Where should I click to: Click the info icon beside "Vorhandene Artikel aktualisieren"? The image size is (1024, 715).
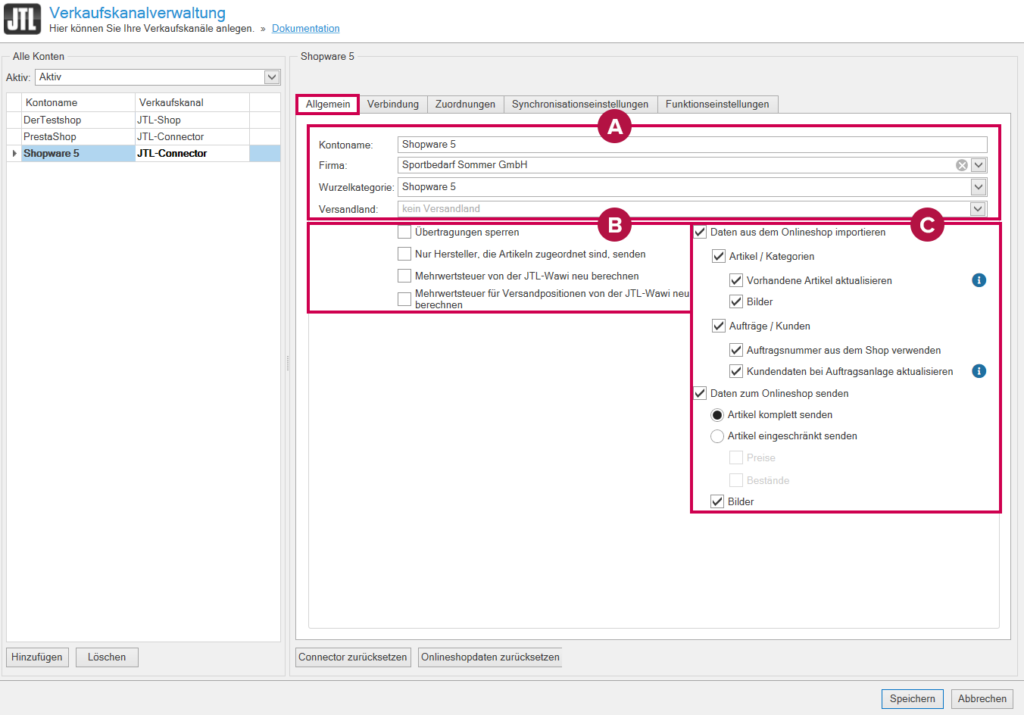(979, 280)
